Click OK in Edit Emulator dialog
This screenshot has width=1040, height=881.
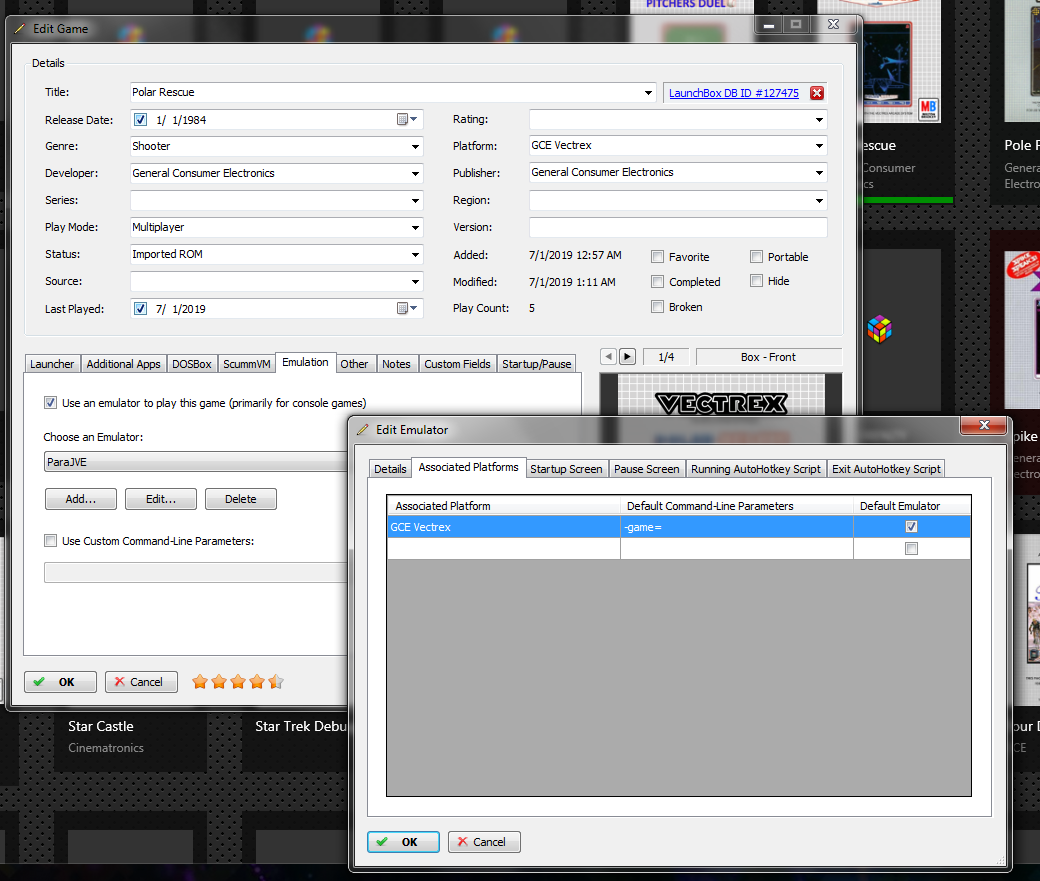403,842
